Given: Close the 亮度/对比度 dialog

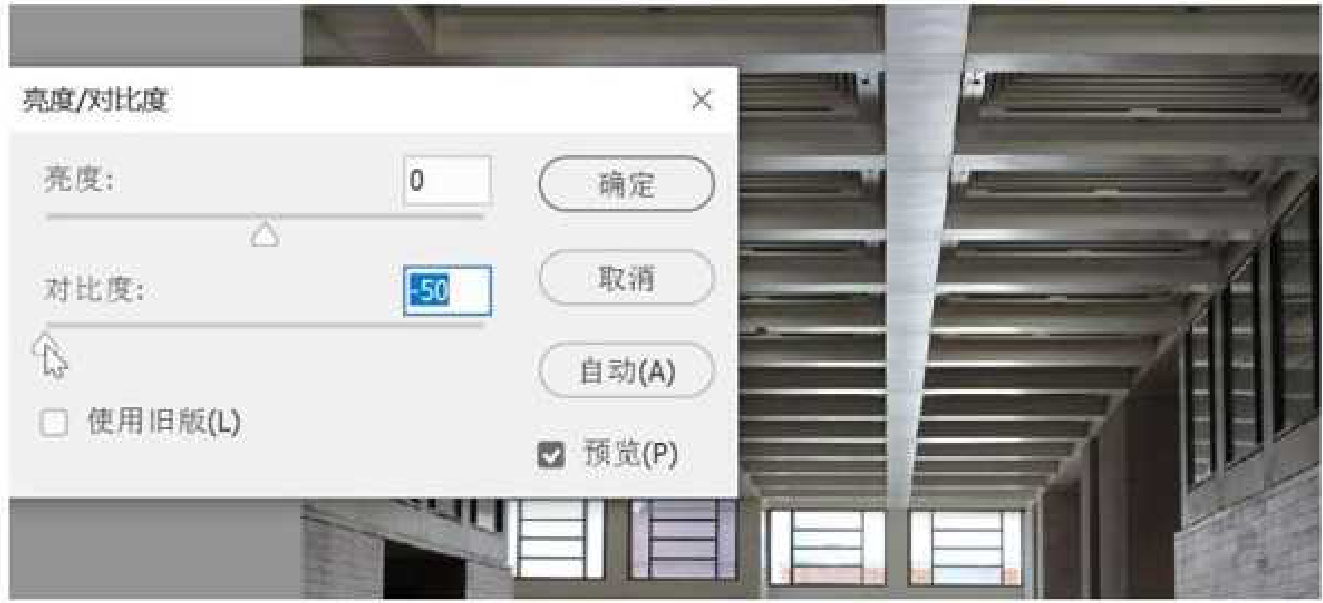Looking at the screenshot, I should pyautogui.click(x=703, y=101).
